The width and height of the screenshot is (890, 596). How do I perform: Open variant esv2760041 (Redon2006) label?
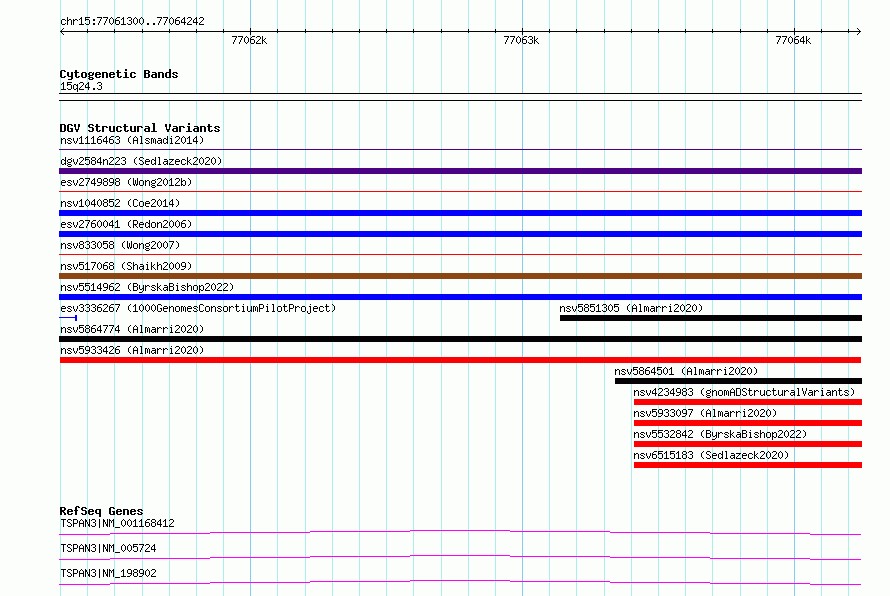pyautogui.click(x=126, y=224)
